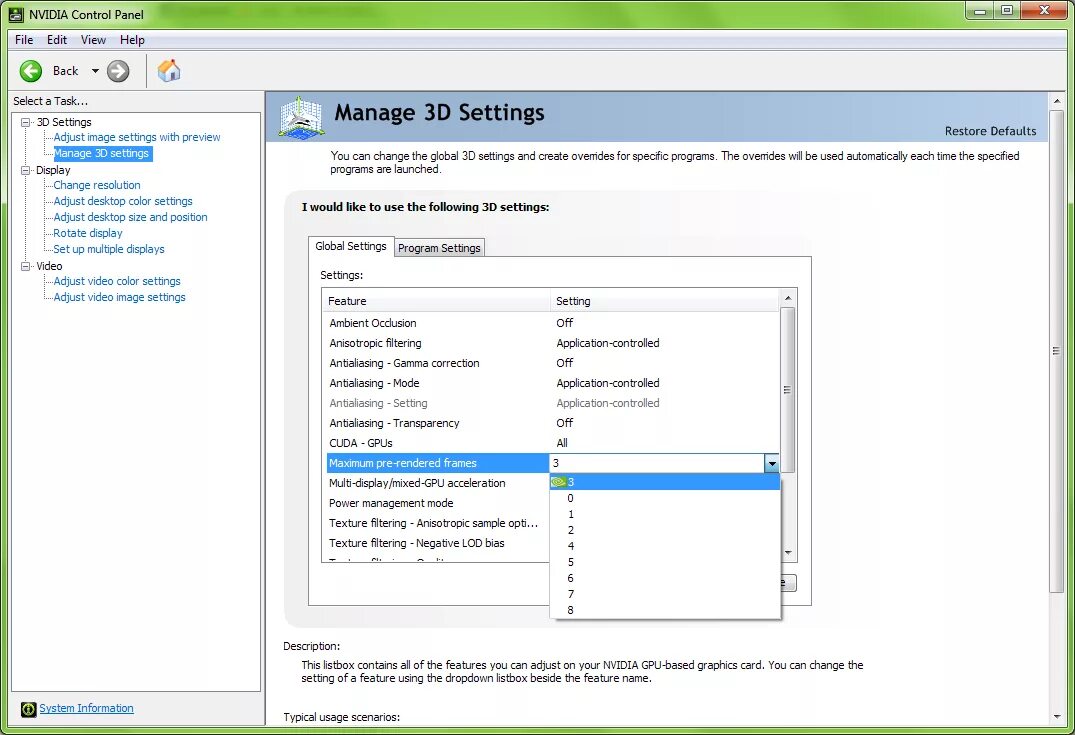Click the Setting column header
This screenshot has height=735, width=1075.
(664, 301)
